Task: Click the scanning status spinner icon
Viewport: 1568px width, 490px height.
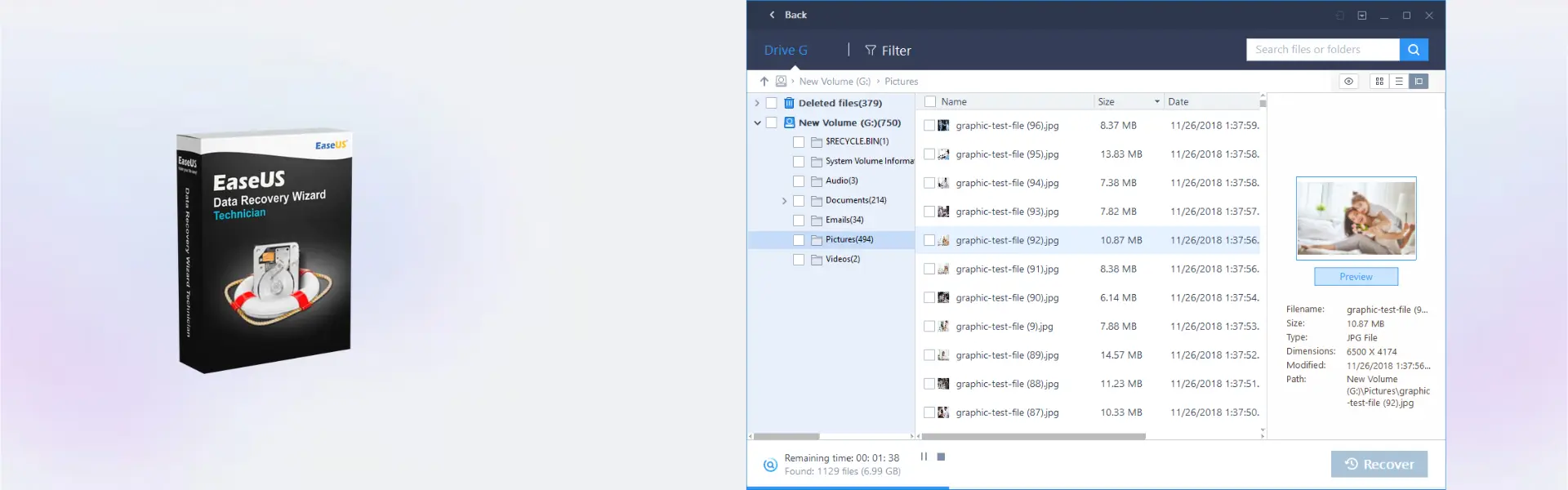Action: [x=770, y=465]
